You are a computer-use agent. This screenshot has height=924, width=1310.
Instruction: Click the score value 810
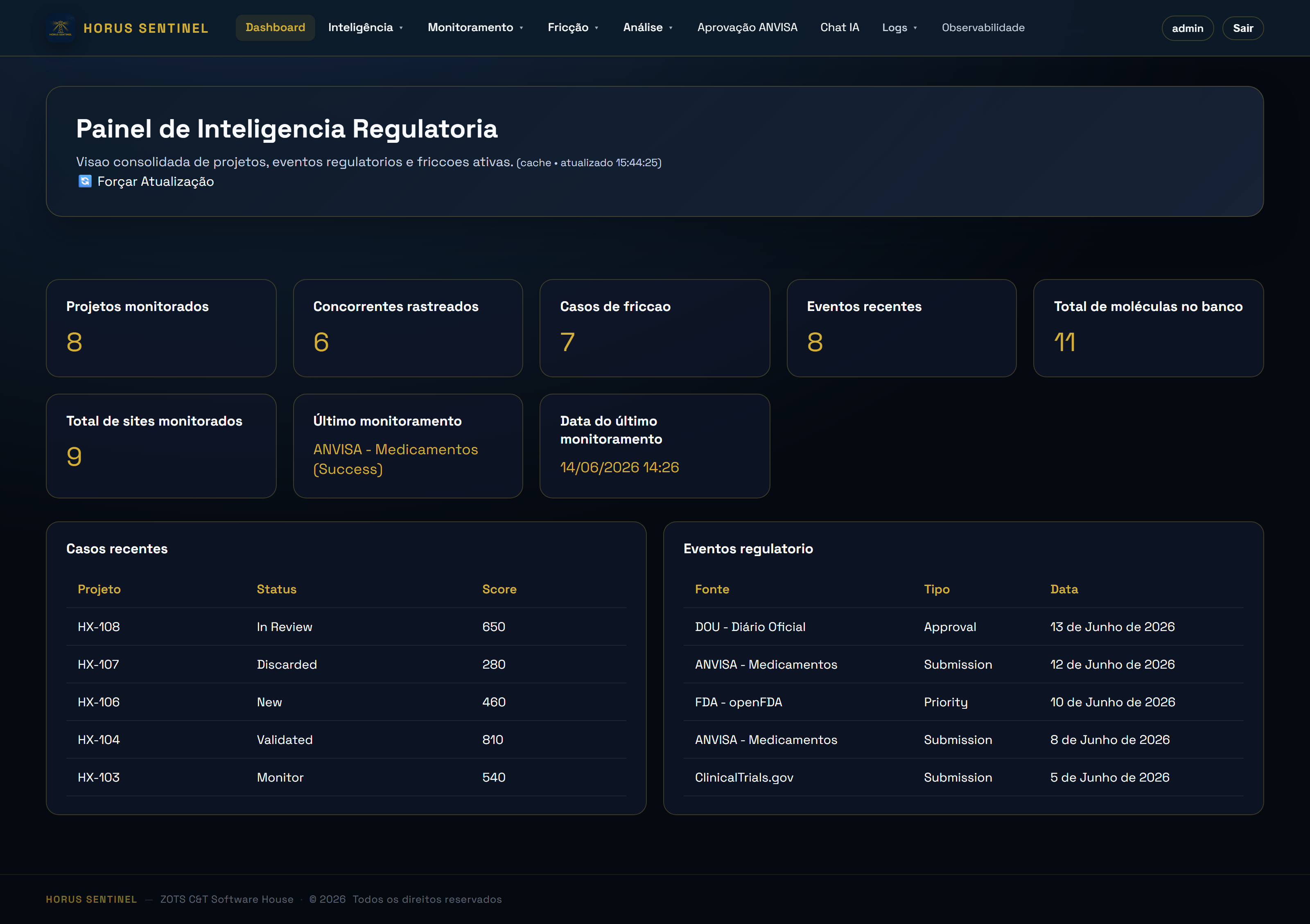pyautogui.click(x=492, y=740)
